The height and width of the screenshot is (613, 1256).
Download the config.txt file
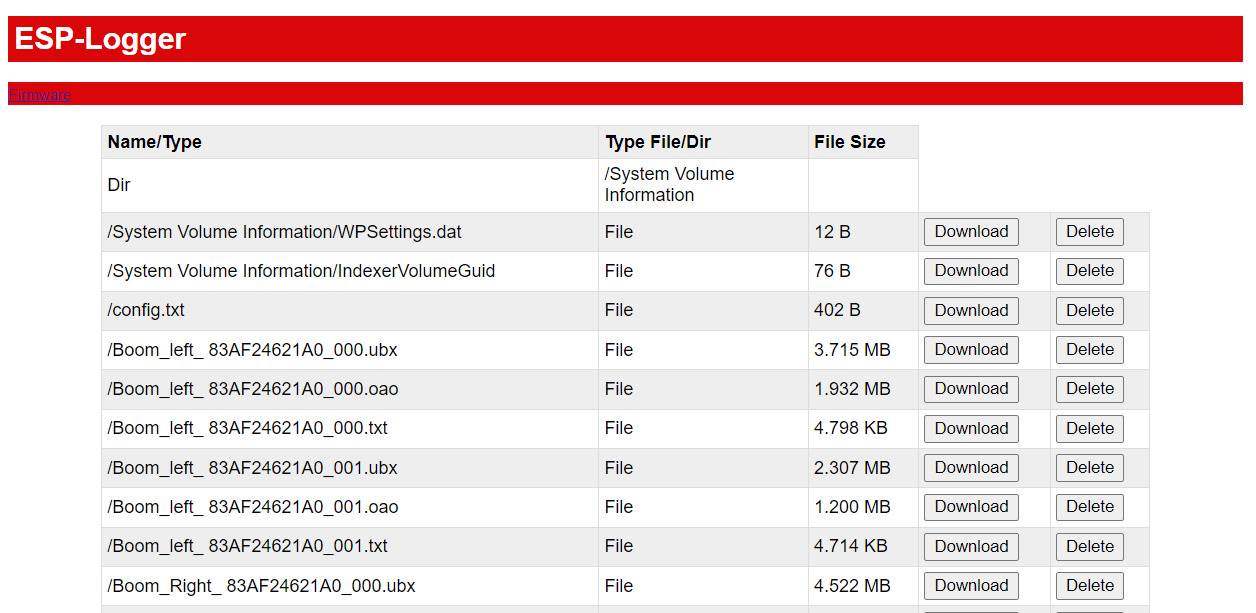(x=969, y=310)
